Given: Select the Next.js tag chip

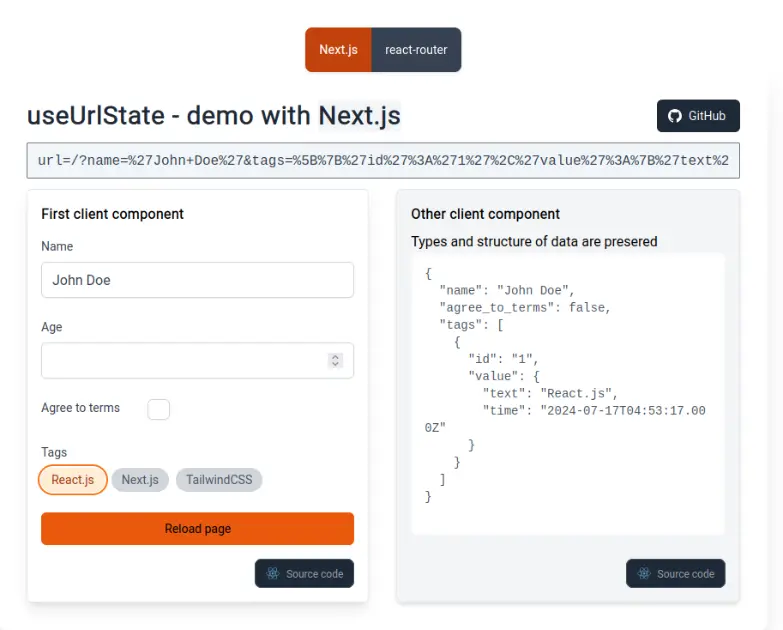Looking at the screenshot, I should click(x=140, y=480).
